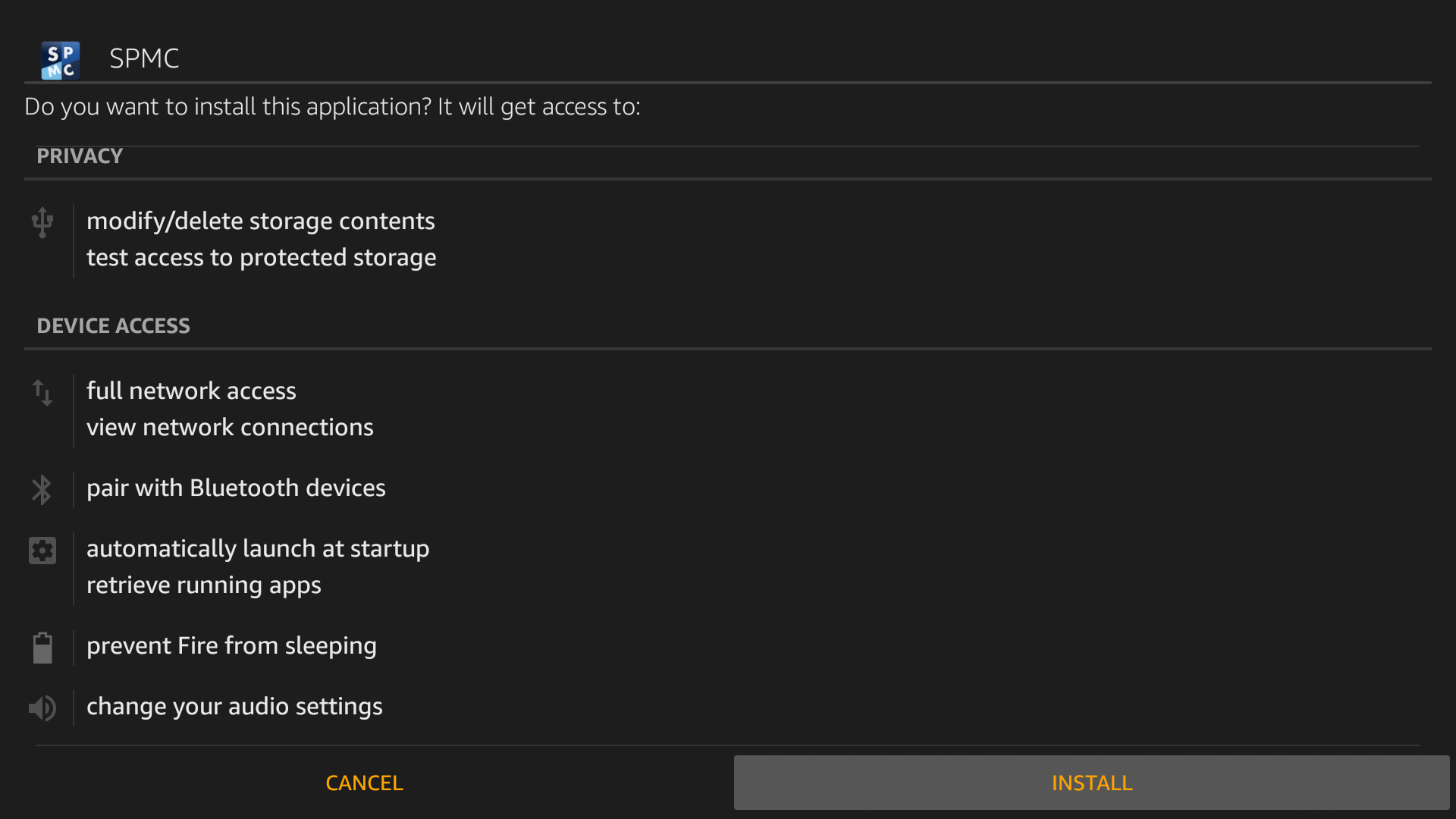
Task: Select 'modify/delete storage contents' permission
Action: click(x=260, y=221)
